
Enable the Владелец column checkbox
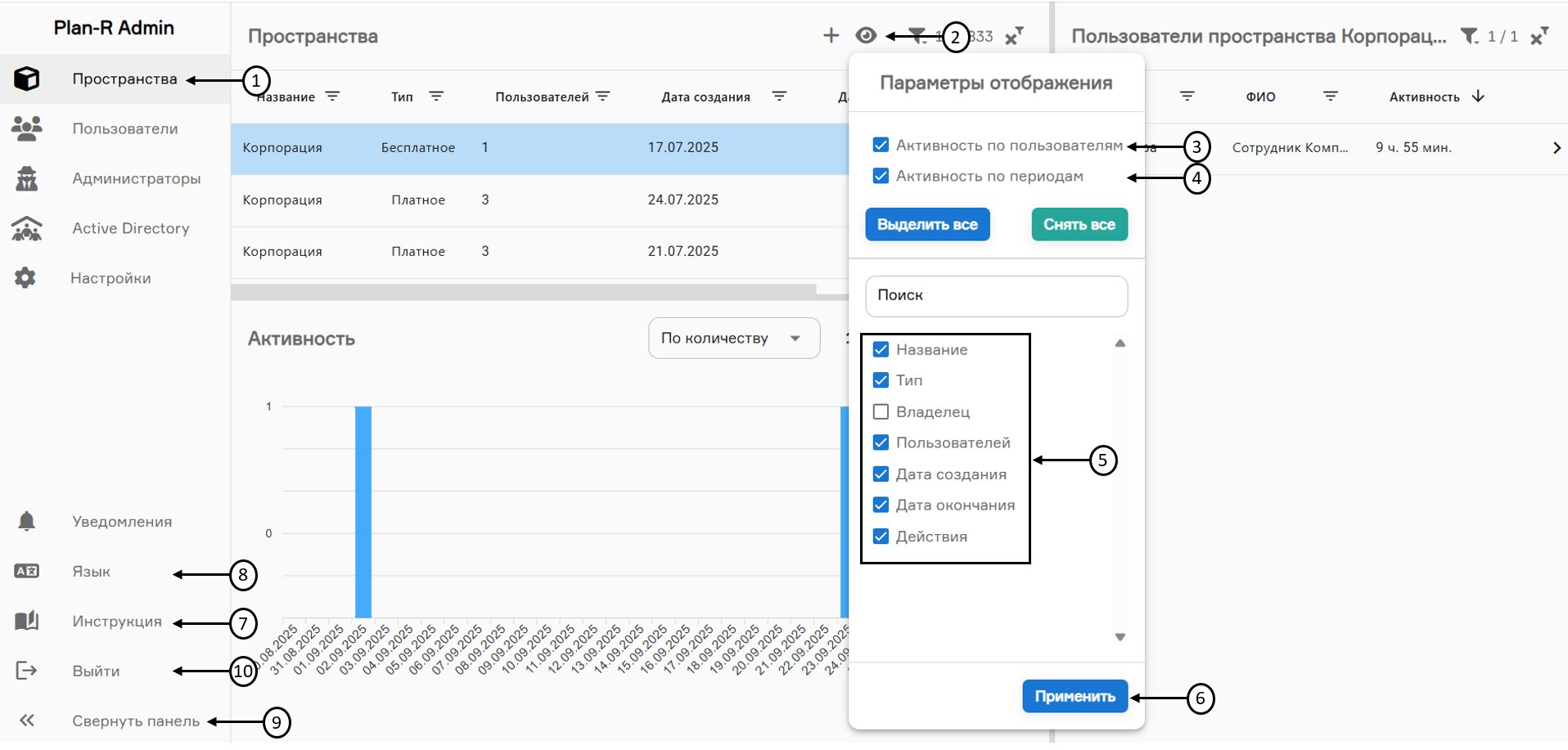pyautogui.click(x=881, y=411)
